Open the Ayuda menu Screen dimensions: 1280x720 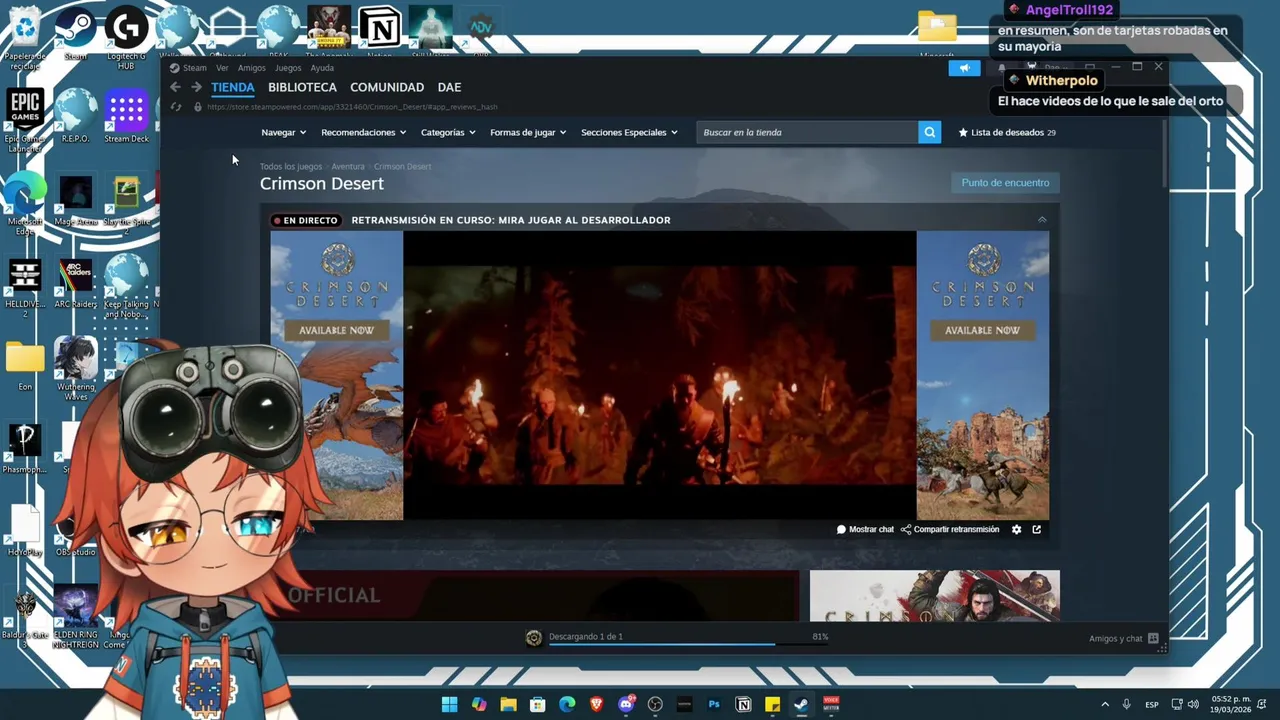tap(322, 68)
